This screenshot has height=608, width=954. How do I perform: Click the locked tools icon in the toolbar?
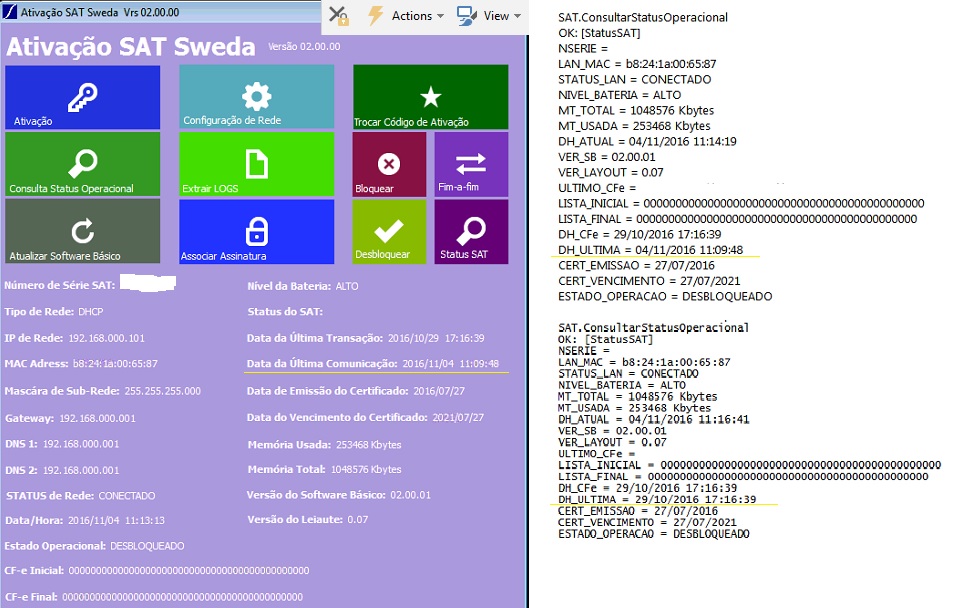338,15
